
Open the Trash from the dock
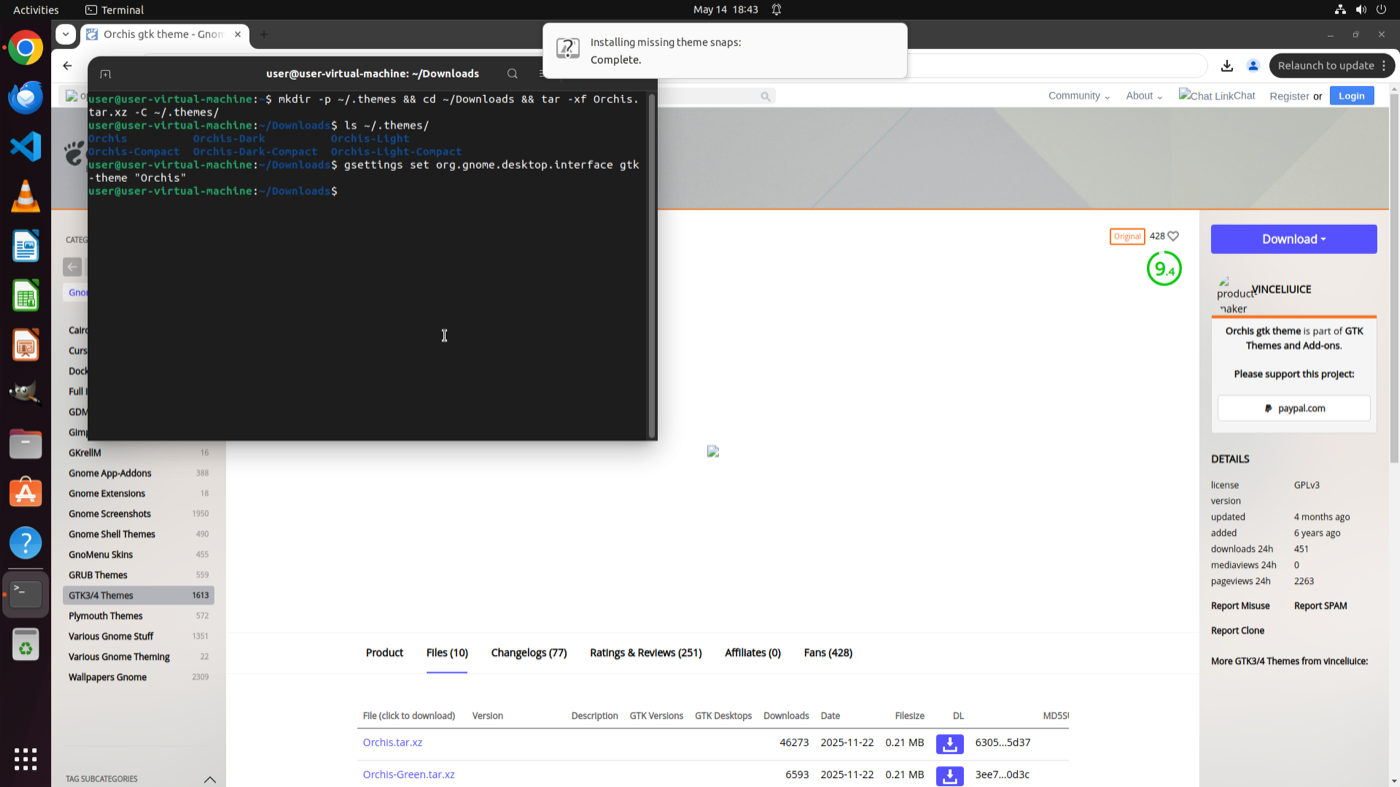[26, 645]
